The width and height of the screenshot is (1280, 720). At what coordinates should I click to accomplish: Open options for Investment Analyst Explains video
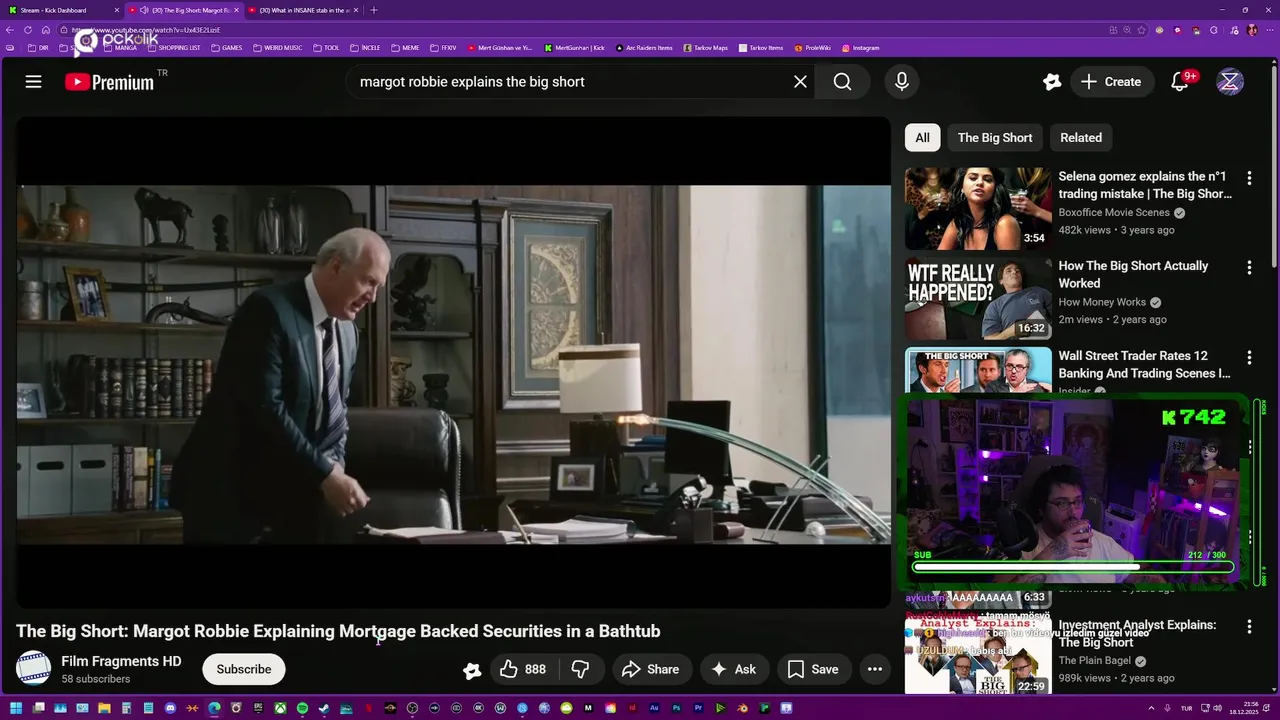(1249, 627)
